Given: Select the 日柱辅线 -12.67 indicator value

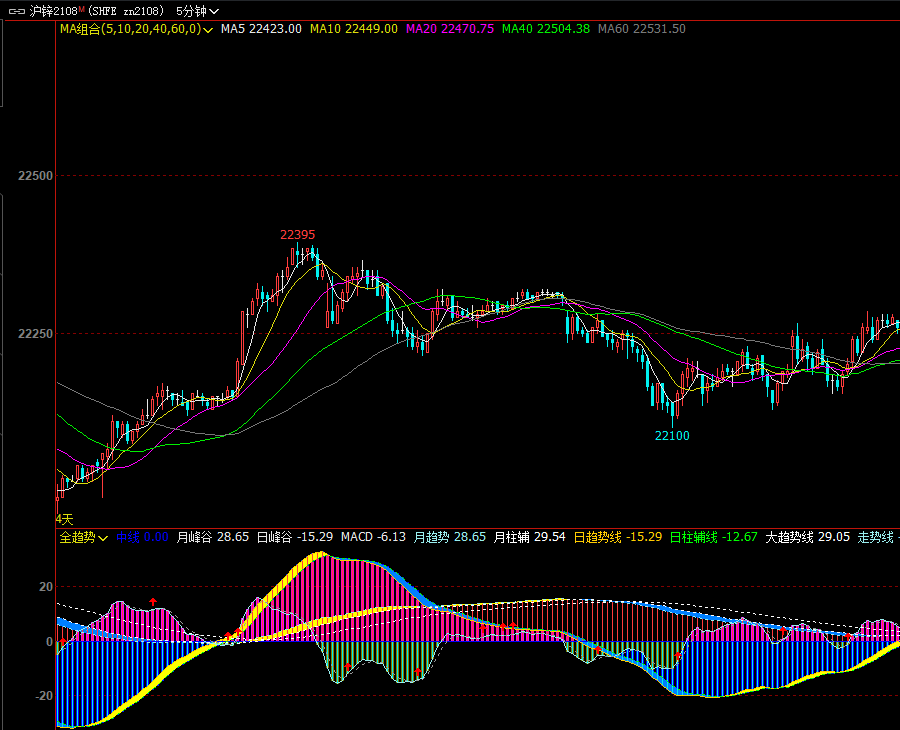Looking at the screenshot, I should (713, 537).
